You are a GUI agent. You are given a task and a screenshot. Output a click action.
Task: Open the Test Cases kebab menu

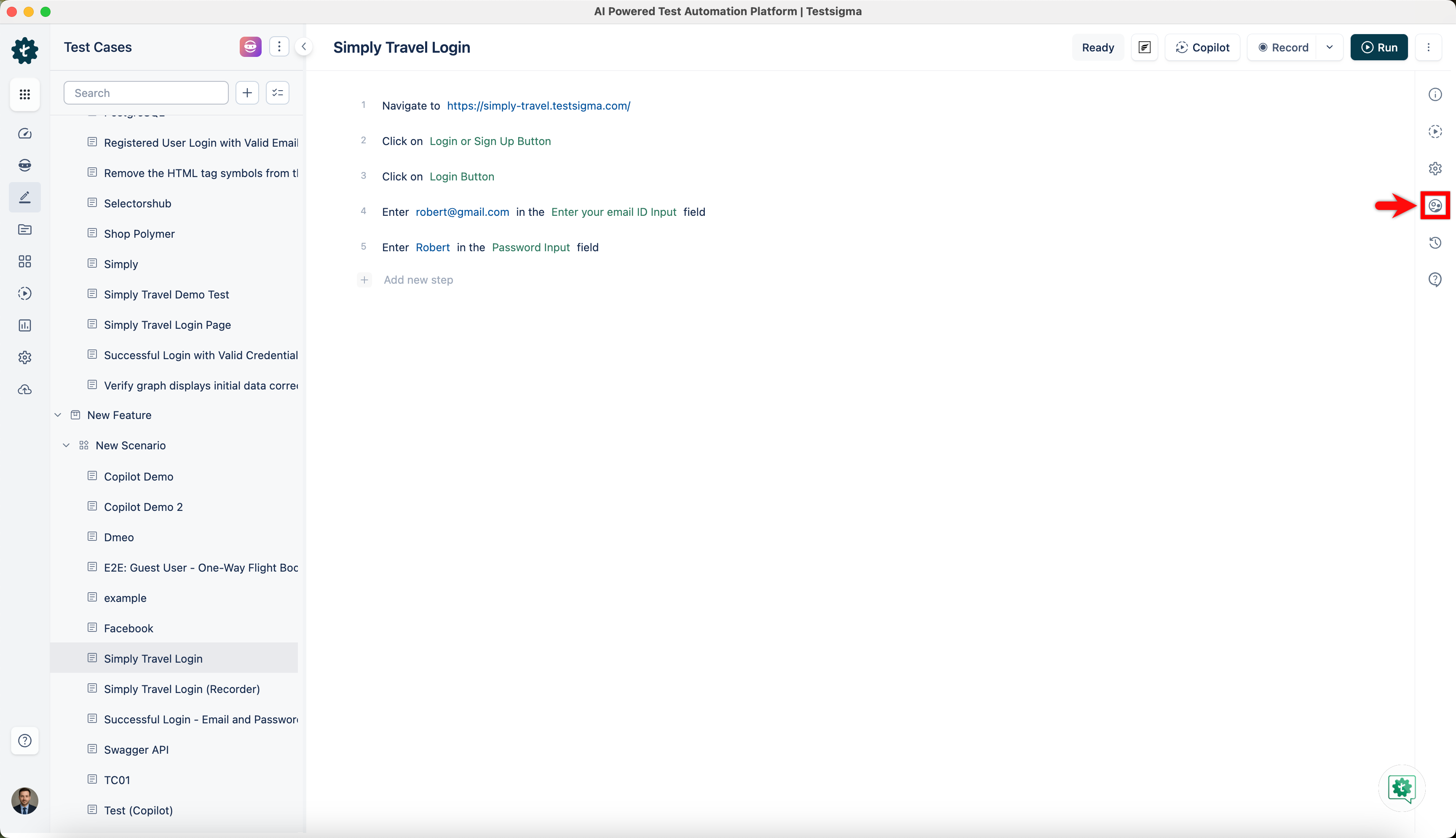[x=279, y=47]
